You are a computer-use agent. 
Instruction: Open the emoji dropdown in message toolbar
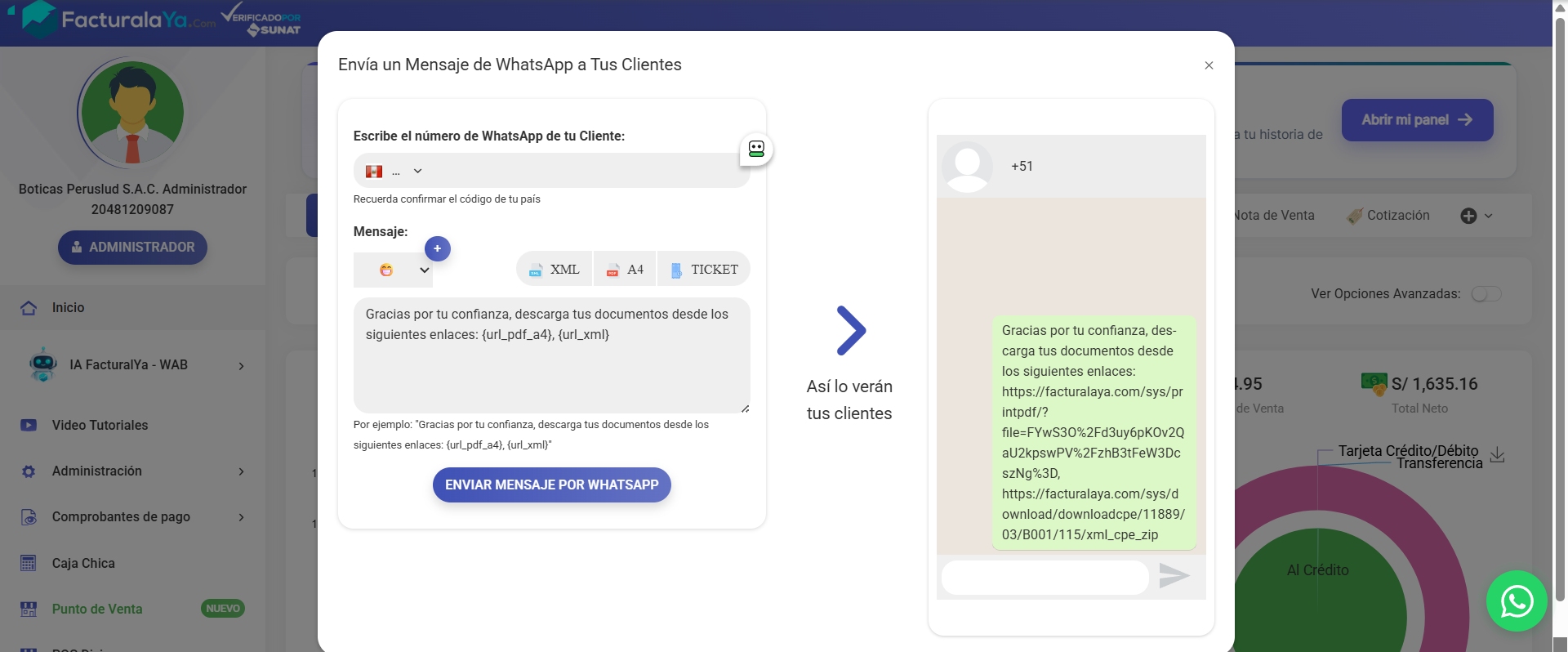tap(393, 270)
